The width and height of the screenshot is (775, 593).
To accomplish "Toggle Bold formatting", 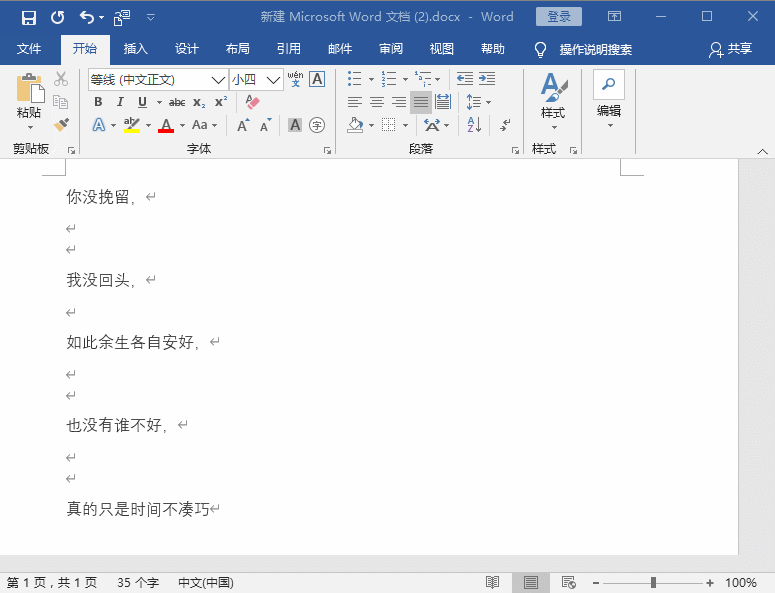I will [98, 102].
